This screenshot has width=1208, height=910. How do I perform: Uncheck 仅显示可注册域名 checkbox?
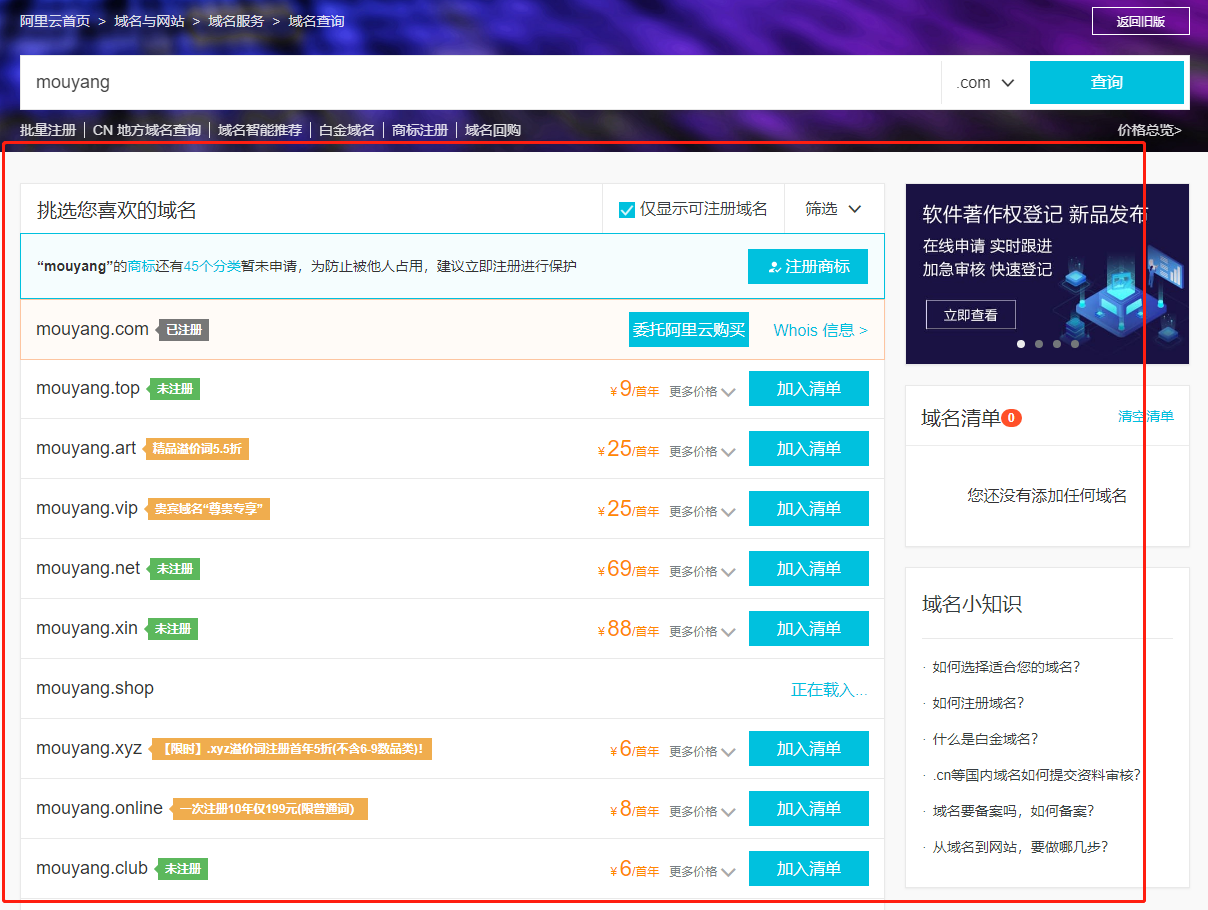(626, 209)
